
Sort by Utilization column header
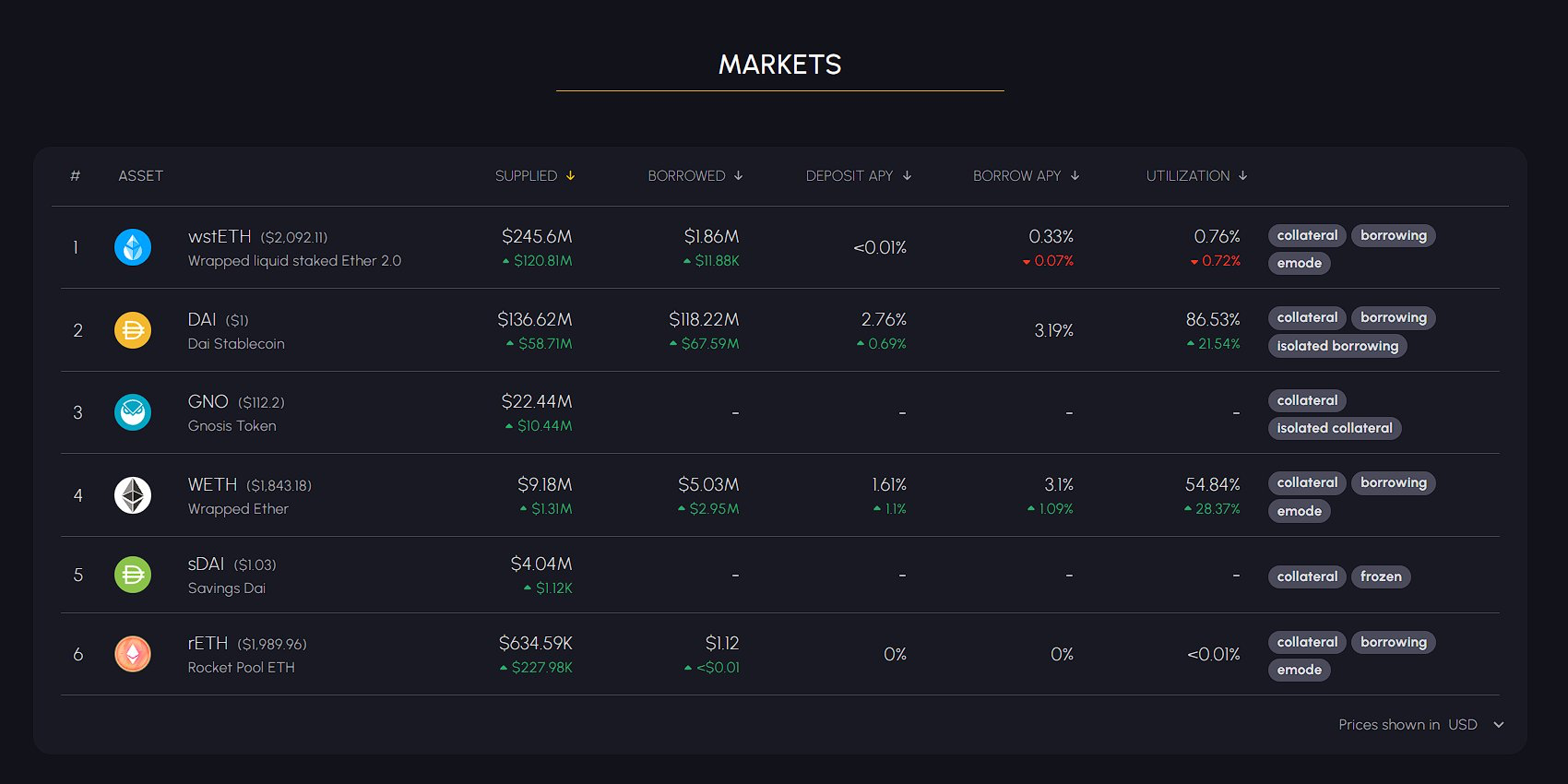pyautogui.click(x=1196, y=176)
